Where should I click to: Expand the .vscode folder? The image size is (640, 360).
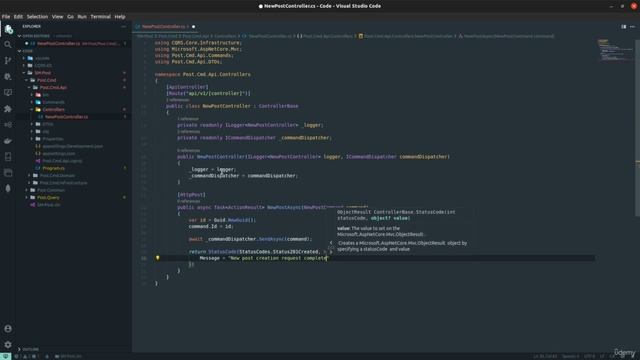pyautogui.click(x=42, y=58)
